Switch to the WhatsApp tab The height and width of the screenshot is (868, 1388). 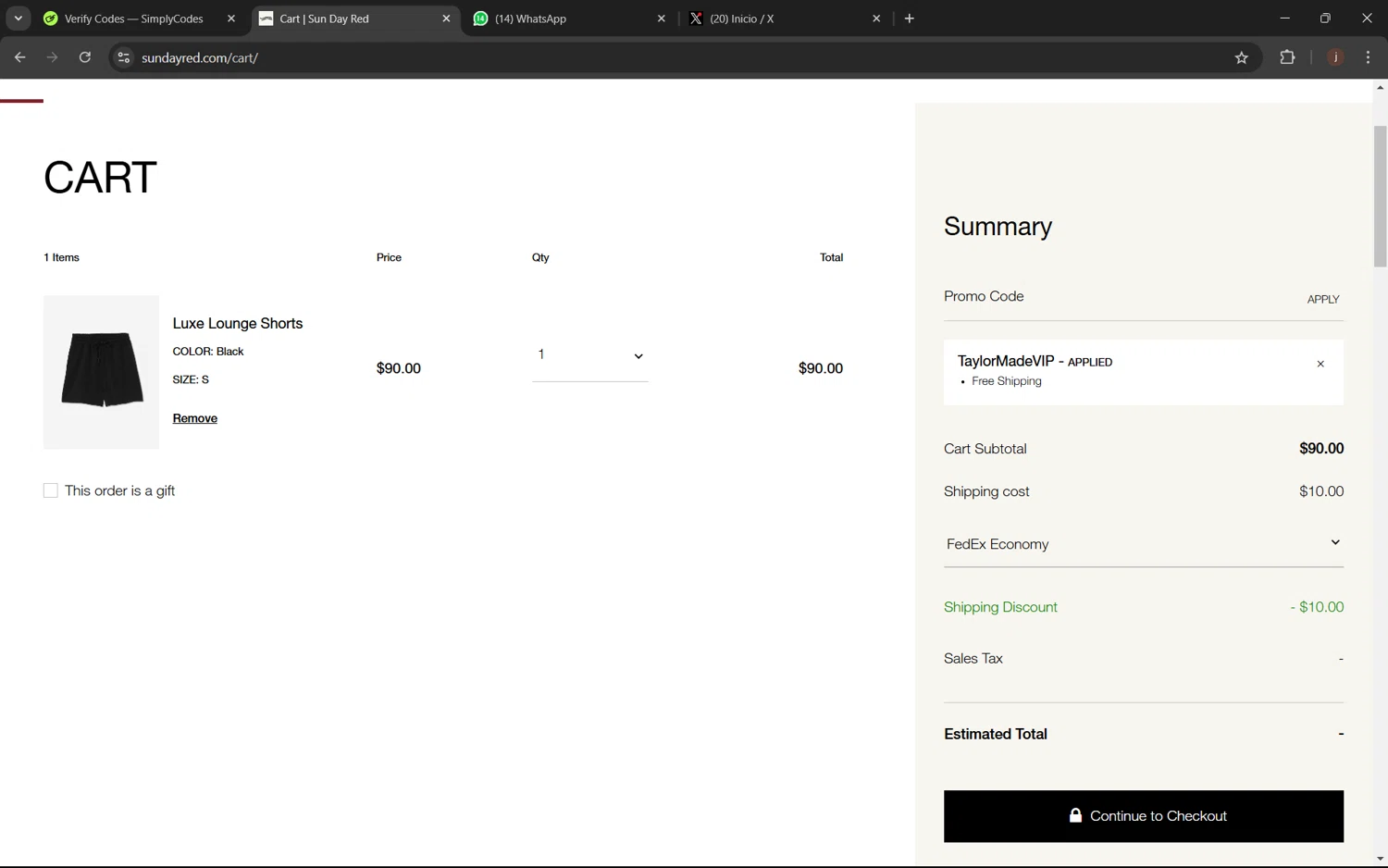569,19
